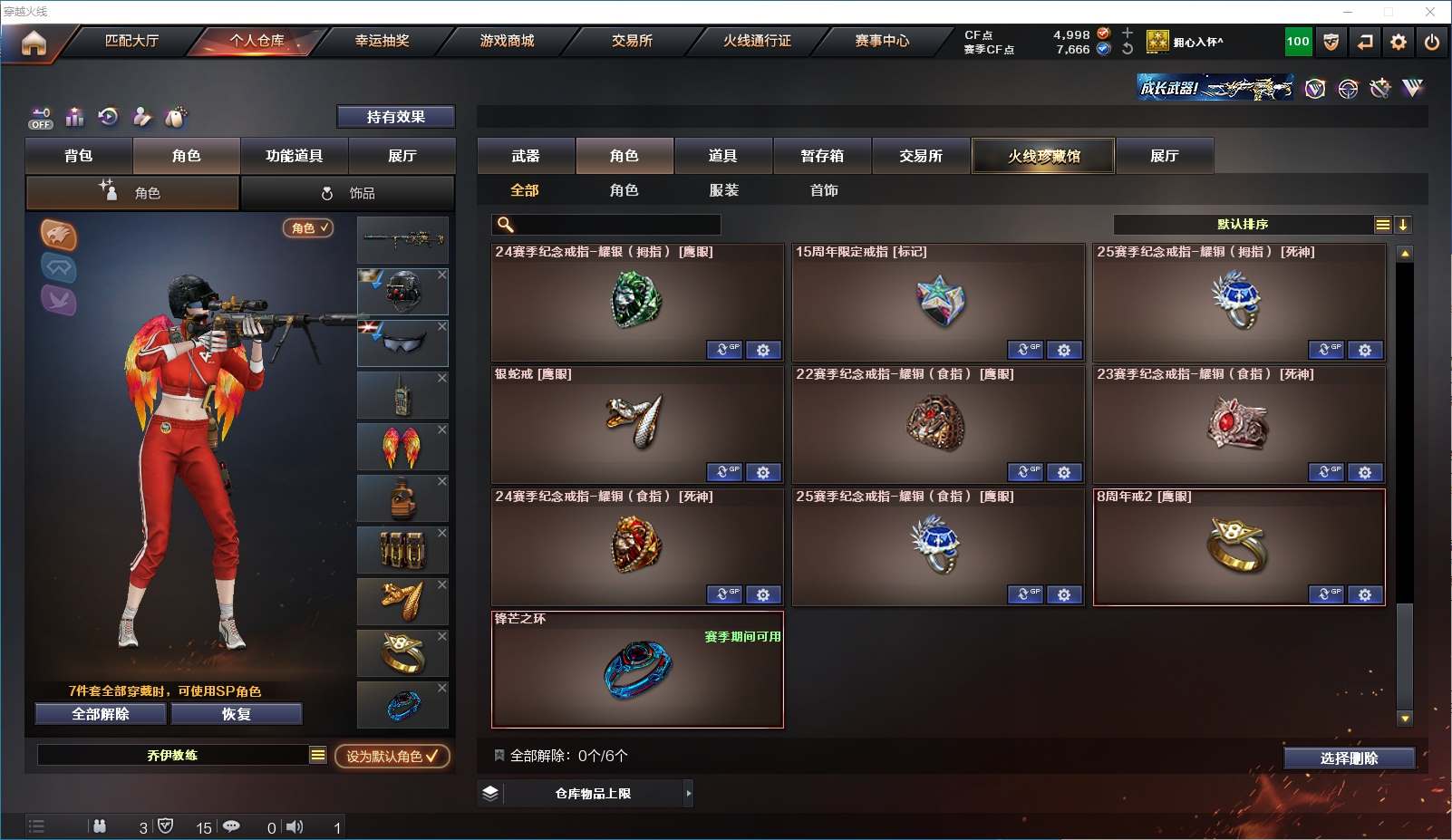Remove the equipped wings slot item
The width and height of the screenshot is (1452, 840).
click(442, 430)
